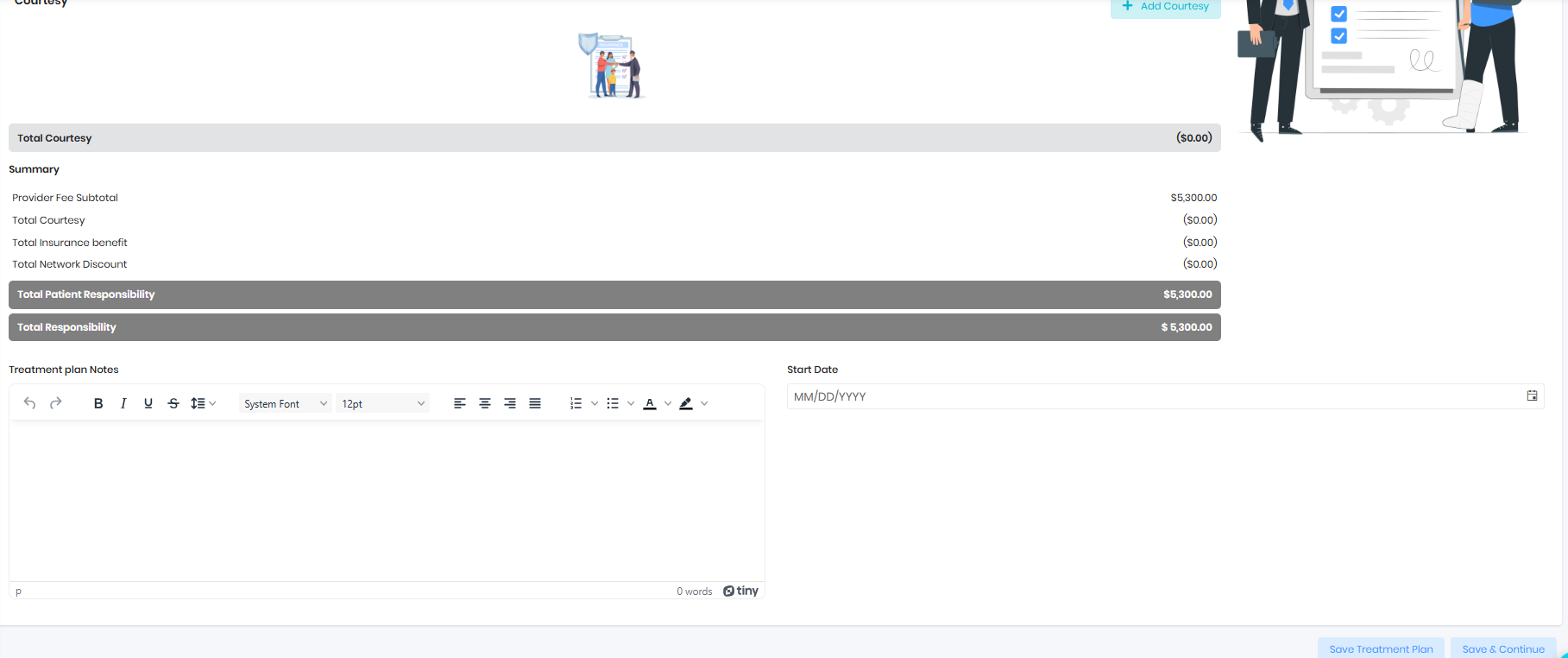Redo the edit in notes editor

click(x=55, y=403)
